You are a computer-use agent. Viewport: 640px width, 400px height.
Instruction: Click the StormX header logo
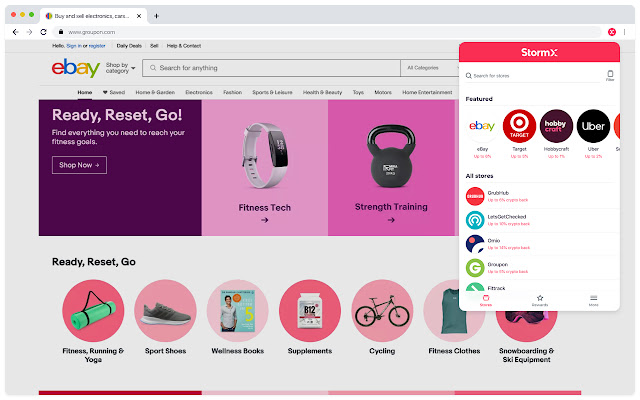(x=539, y=52)
